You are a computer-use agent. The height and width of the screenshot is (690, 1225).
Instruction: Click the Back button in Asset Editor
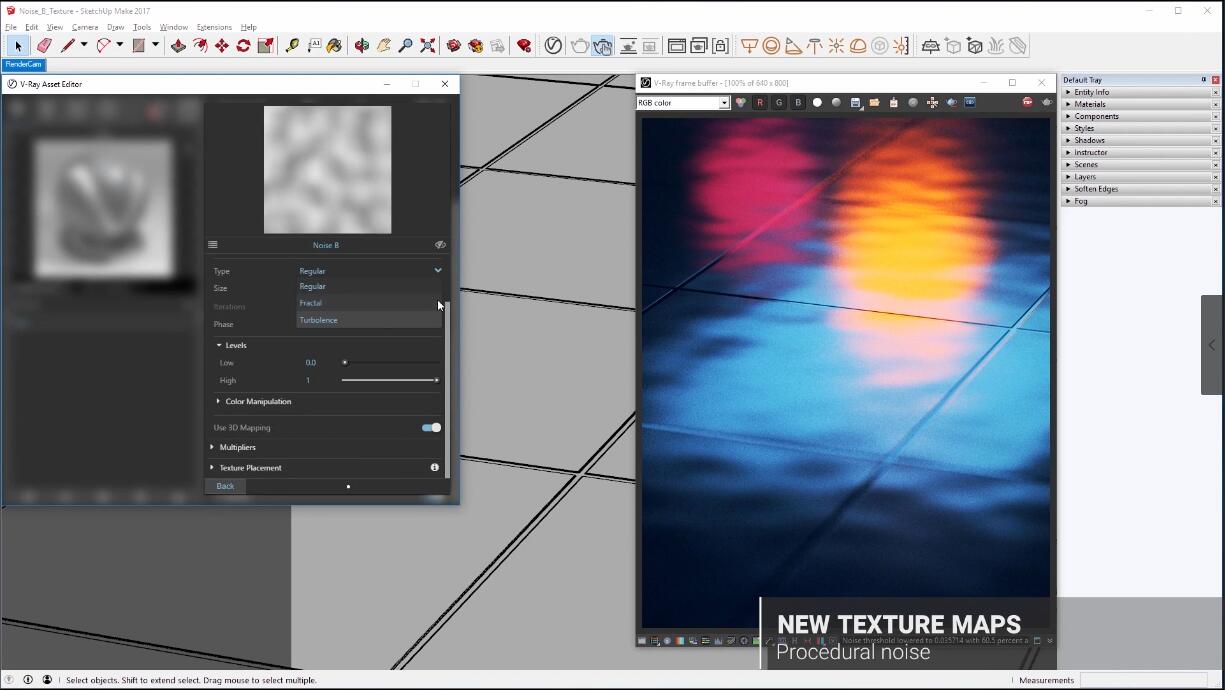[x=225, y=487]
